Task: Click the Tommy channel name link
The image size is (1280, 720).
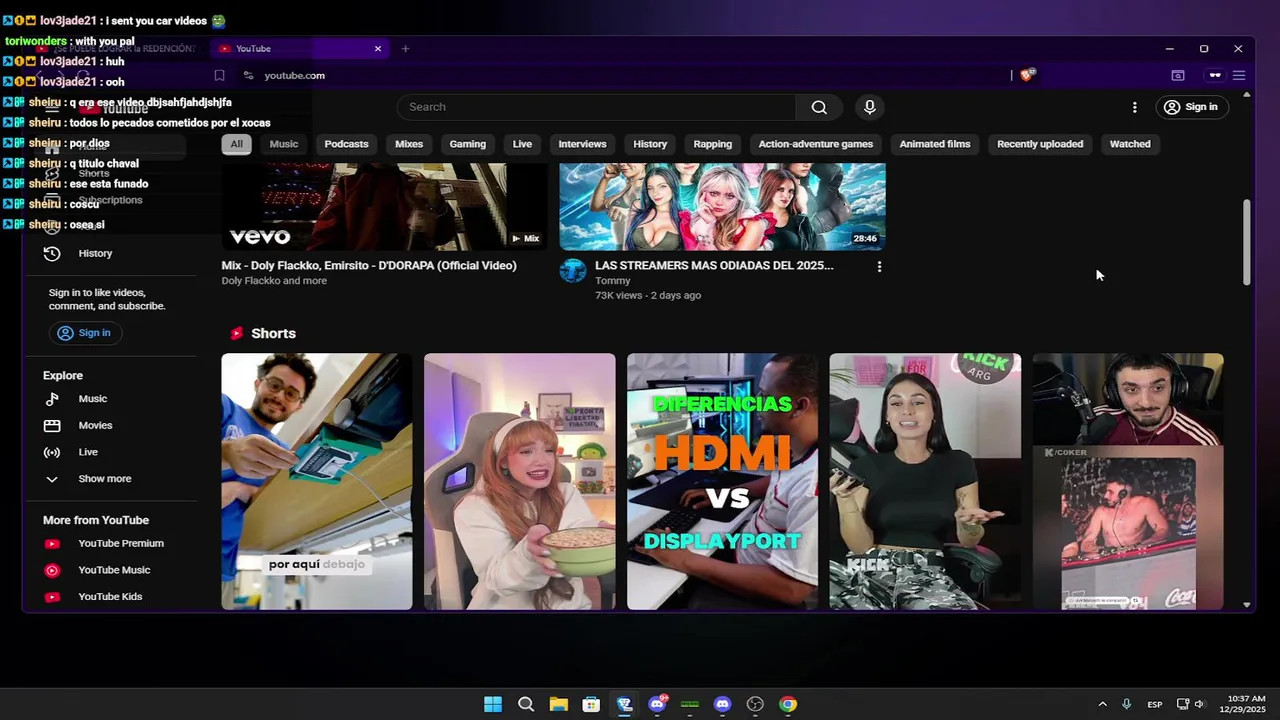Action: click(x=613, y=281)
